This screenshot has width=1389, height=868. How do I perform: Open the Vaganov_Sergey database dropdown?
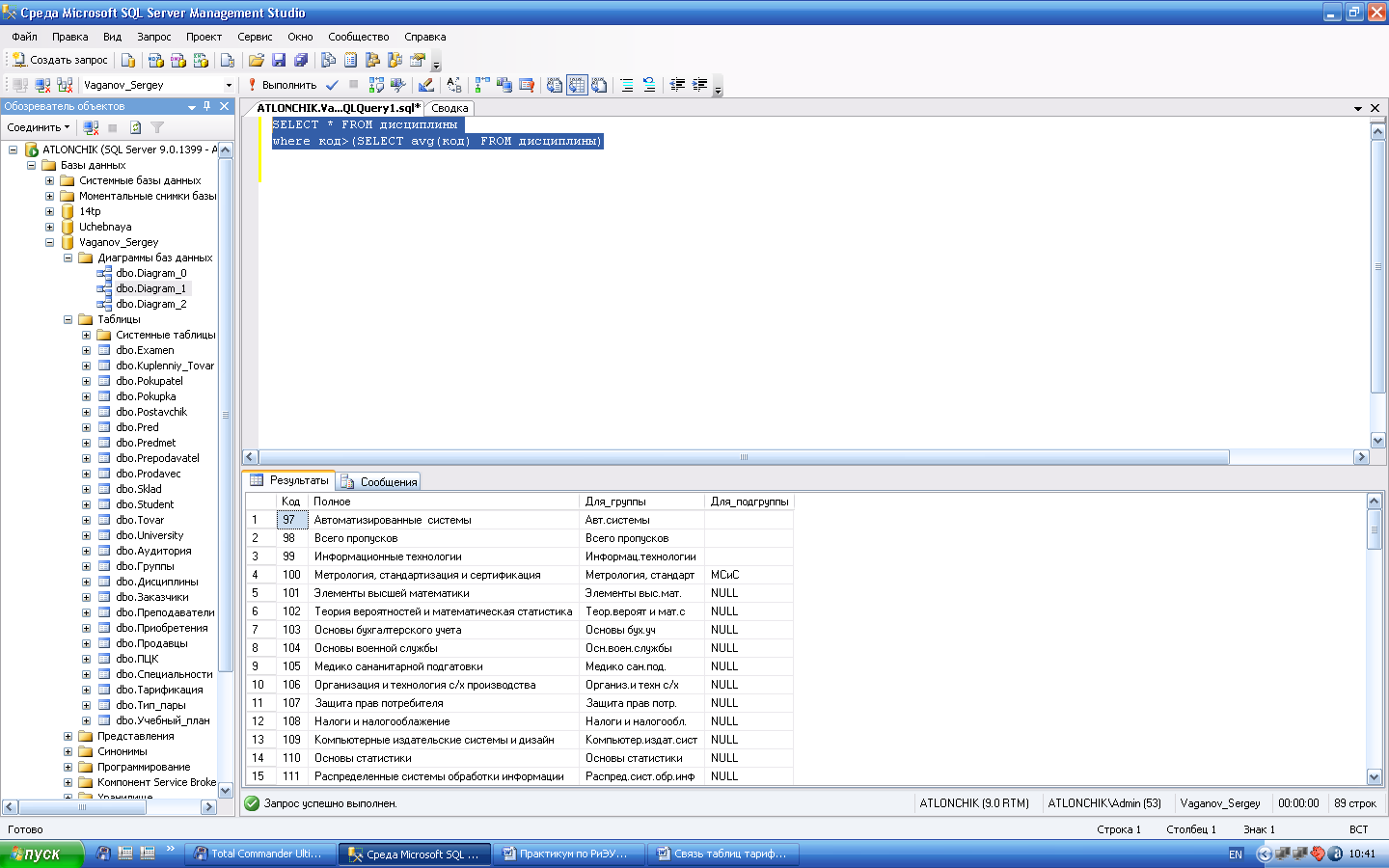click(x=229, y=85)
